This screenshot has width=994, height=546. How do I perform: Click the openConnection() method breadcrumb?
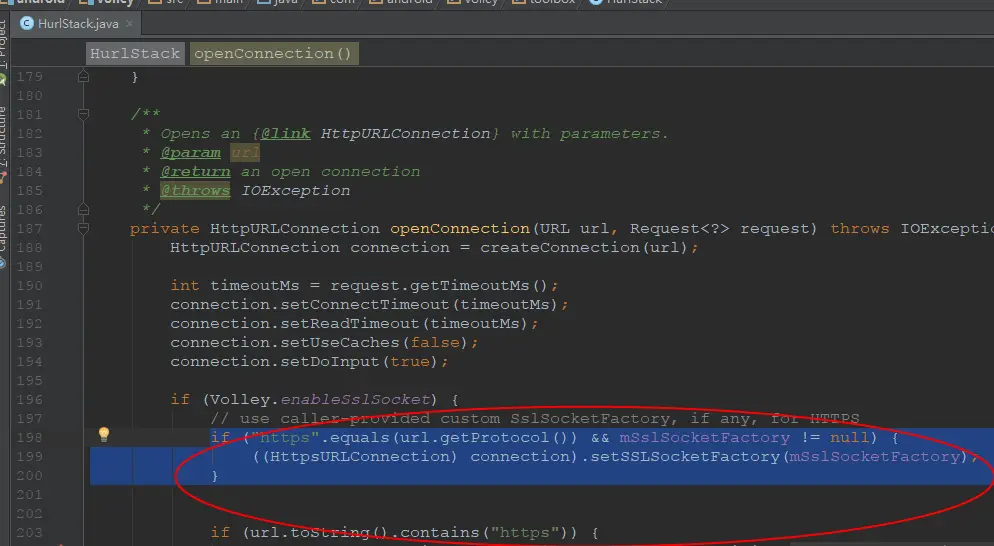273,53
